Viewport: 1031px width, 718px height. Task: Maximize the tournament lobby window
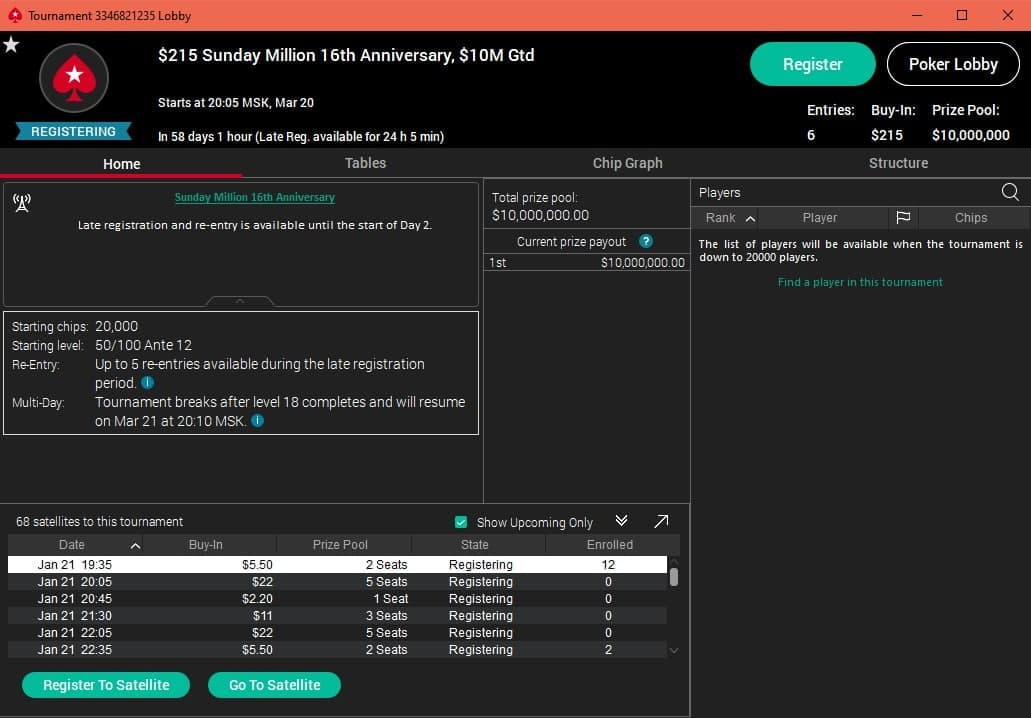tap(961, 15)
